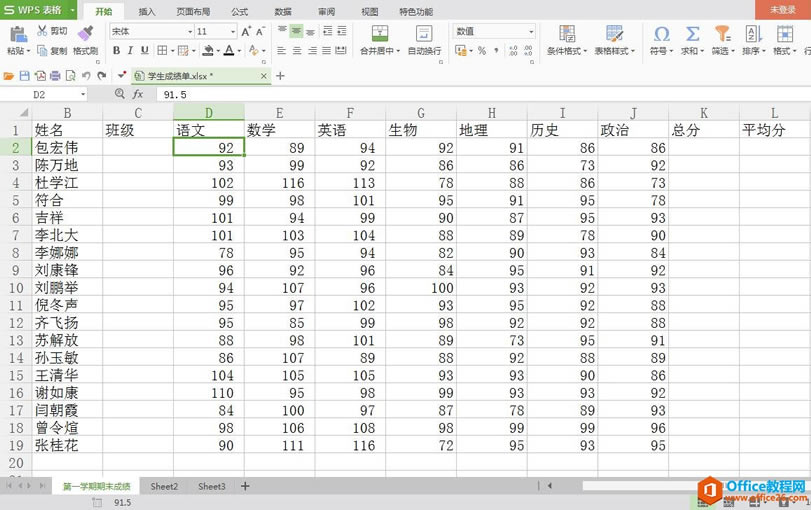Increase font size with the A+ icon

(246, 32)
